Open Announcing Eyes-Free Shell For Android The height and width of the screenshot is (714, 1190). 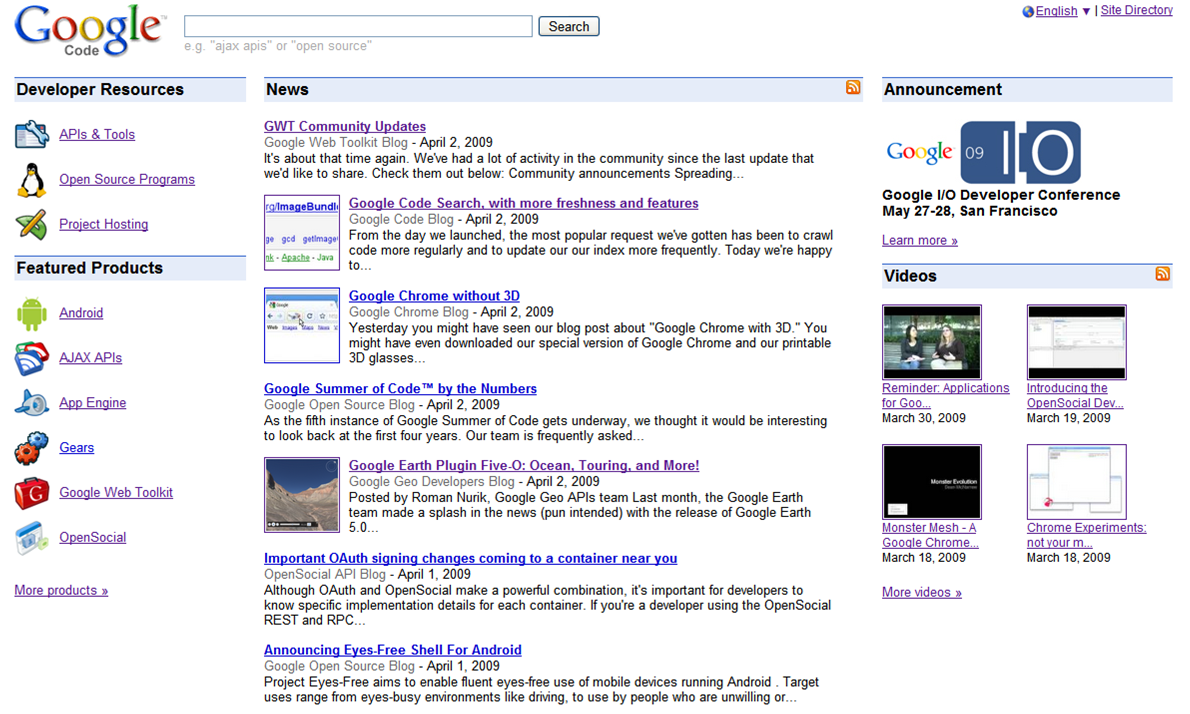392,650
